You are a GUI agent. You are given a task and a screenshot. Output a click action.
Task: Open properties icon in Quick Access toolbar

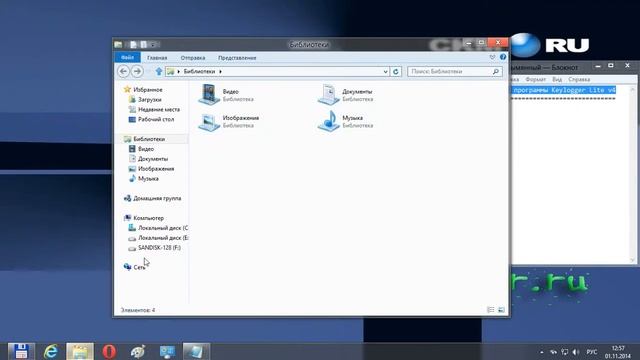pos(133,44)
